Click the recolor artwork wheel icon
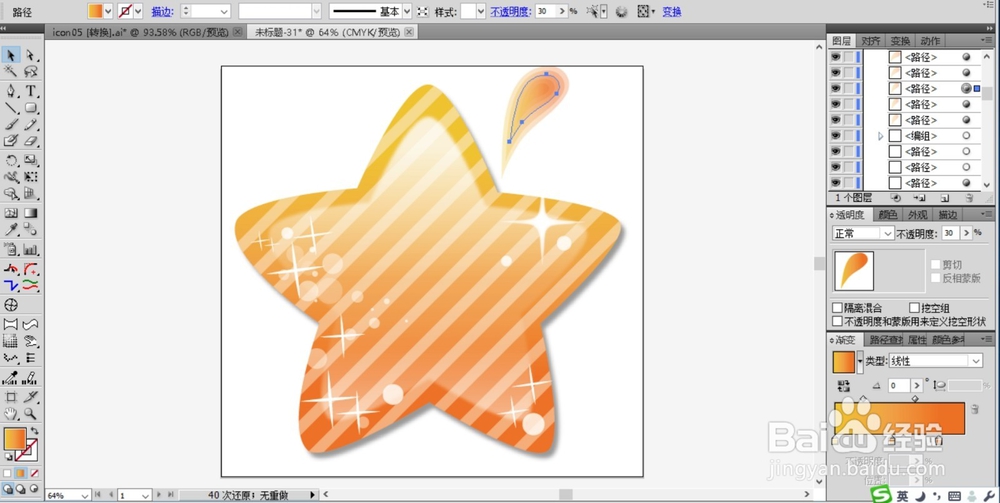This screenshot has height=503, width=1000. 621,11
